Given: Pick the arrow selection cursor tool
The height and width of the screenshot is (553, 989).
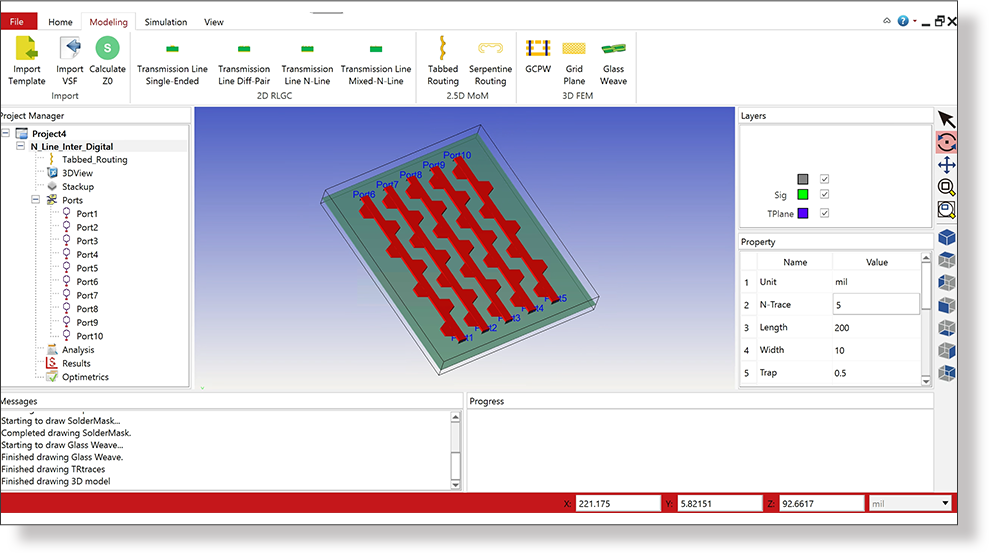Looking at the screenshot, I should coord(946,120).
